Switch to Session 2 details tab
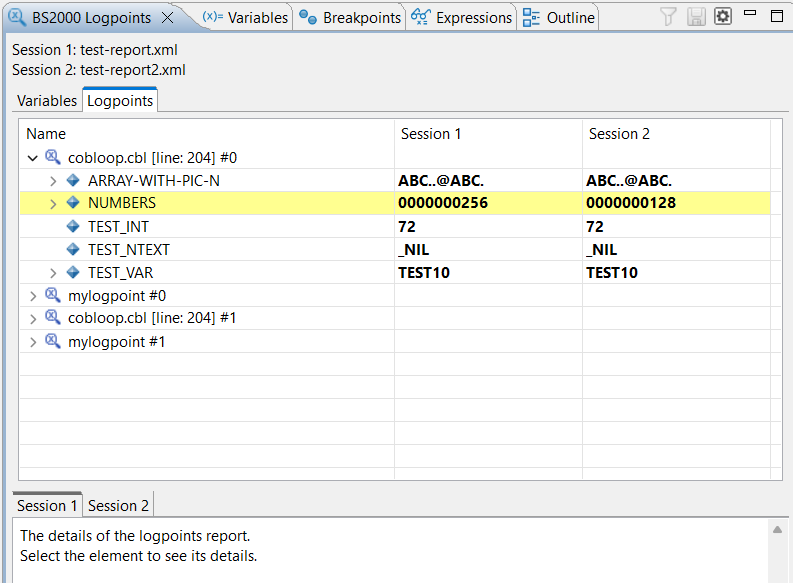The image size is (793, 583). click(119, 506)
